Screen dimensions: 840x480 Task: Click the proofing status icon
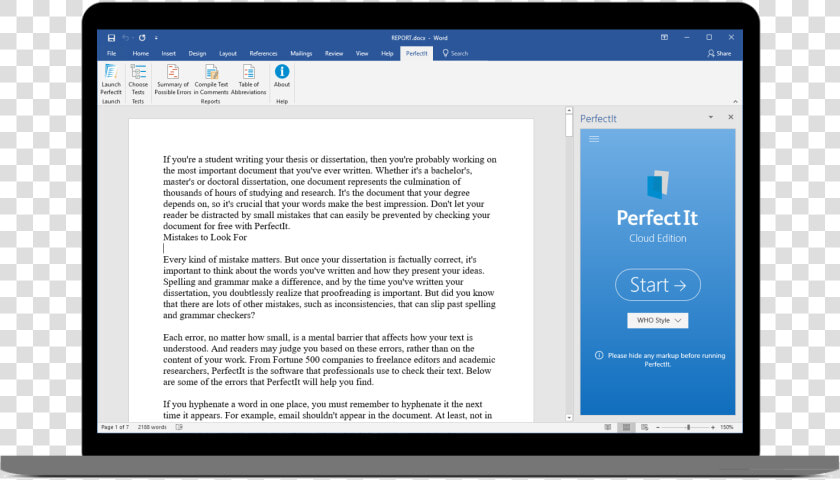coord(179,428)
